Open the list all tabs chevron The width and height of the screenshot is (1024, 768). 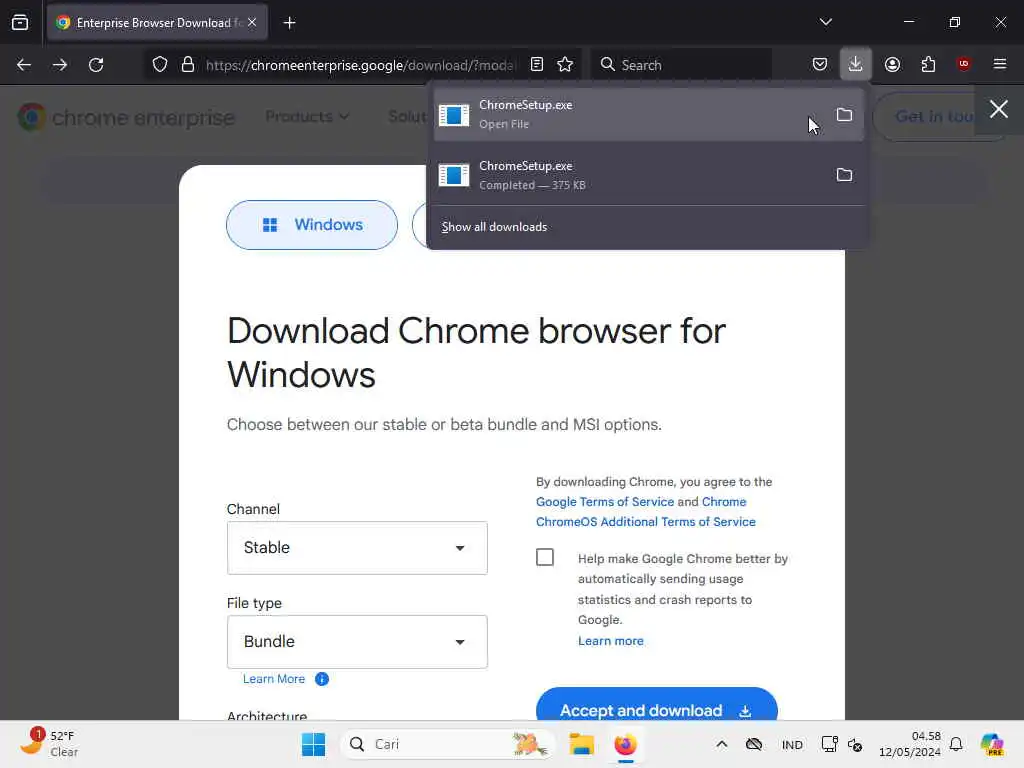(825, 22)
